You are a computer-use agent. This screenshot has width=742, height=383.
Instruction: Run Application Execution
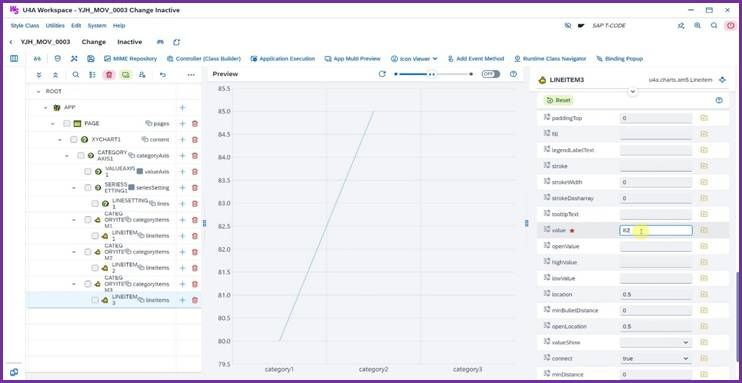coord(283,59)
